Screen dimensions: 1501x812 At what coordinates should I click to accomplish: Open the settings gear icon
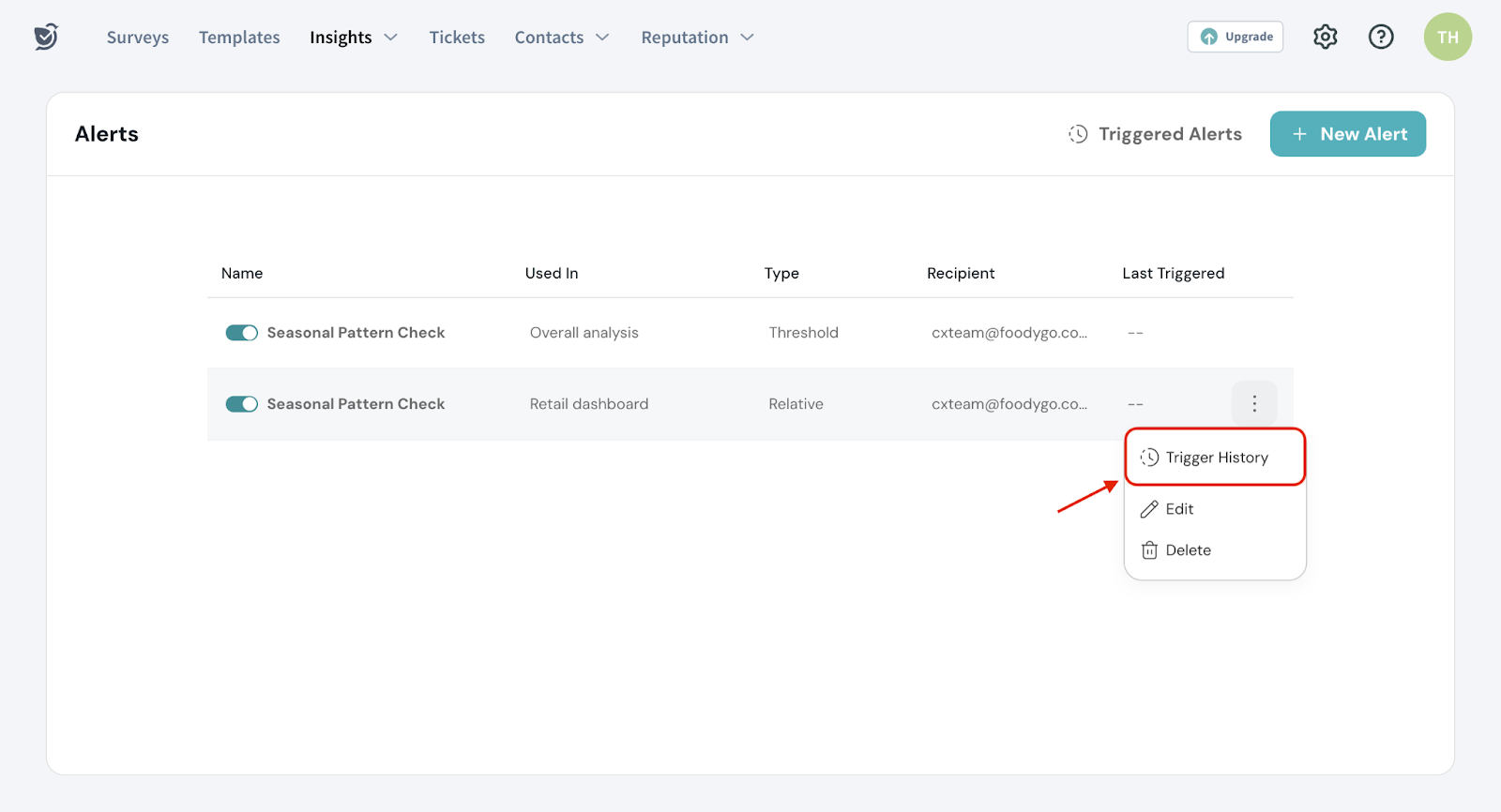coord(1325,37)
